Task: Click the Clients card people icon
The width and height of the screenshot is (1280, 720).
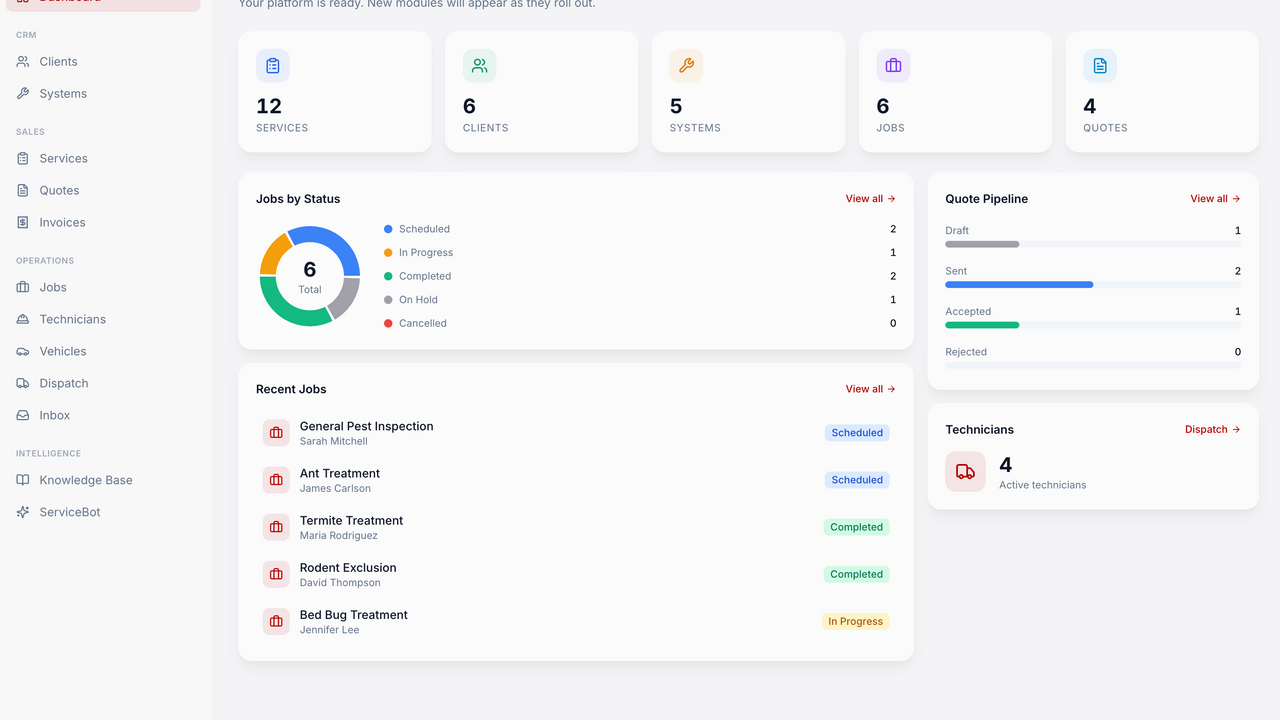Action: pyautogui.click(x=480, y=66)
